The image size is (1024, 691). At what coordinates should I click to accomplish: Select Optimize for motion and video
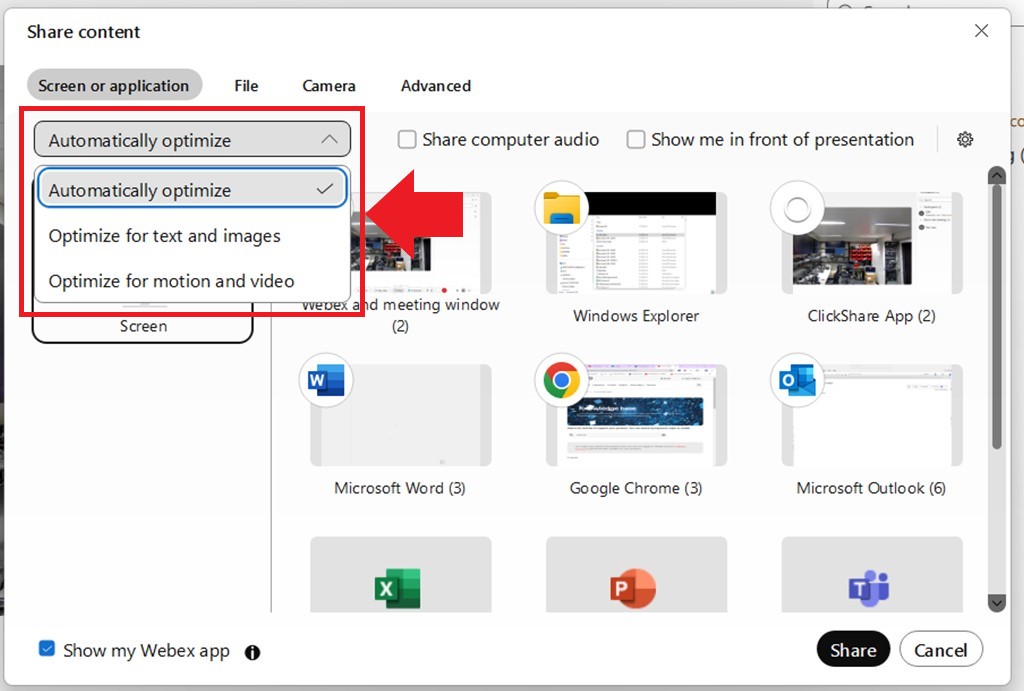(172, 281)
